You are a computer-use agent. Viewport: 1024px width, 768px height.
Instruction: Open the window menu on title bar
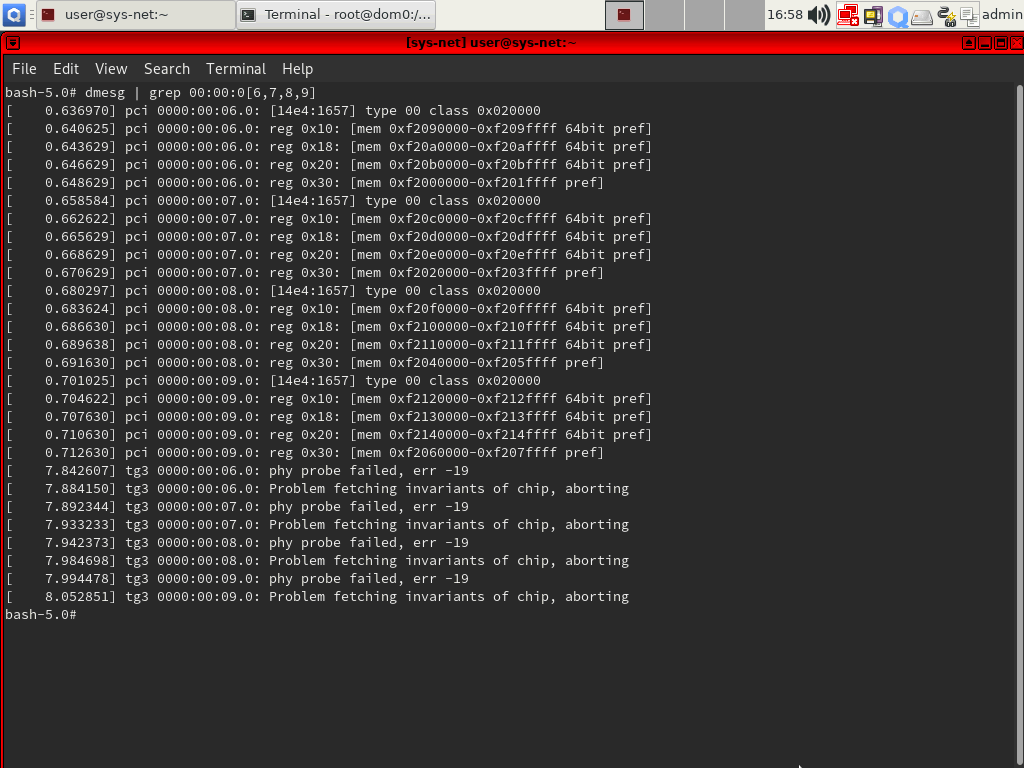click(11, 43)
